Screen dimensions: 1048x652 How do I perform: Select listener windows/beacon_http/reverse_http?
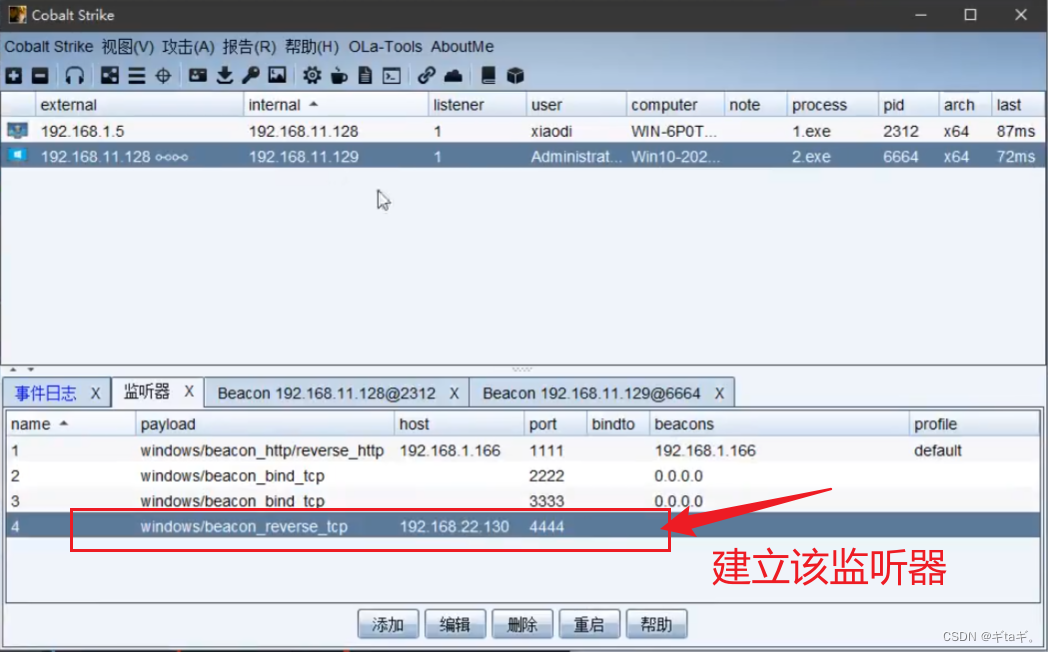pos(523,450)
